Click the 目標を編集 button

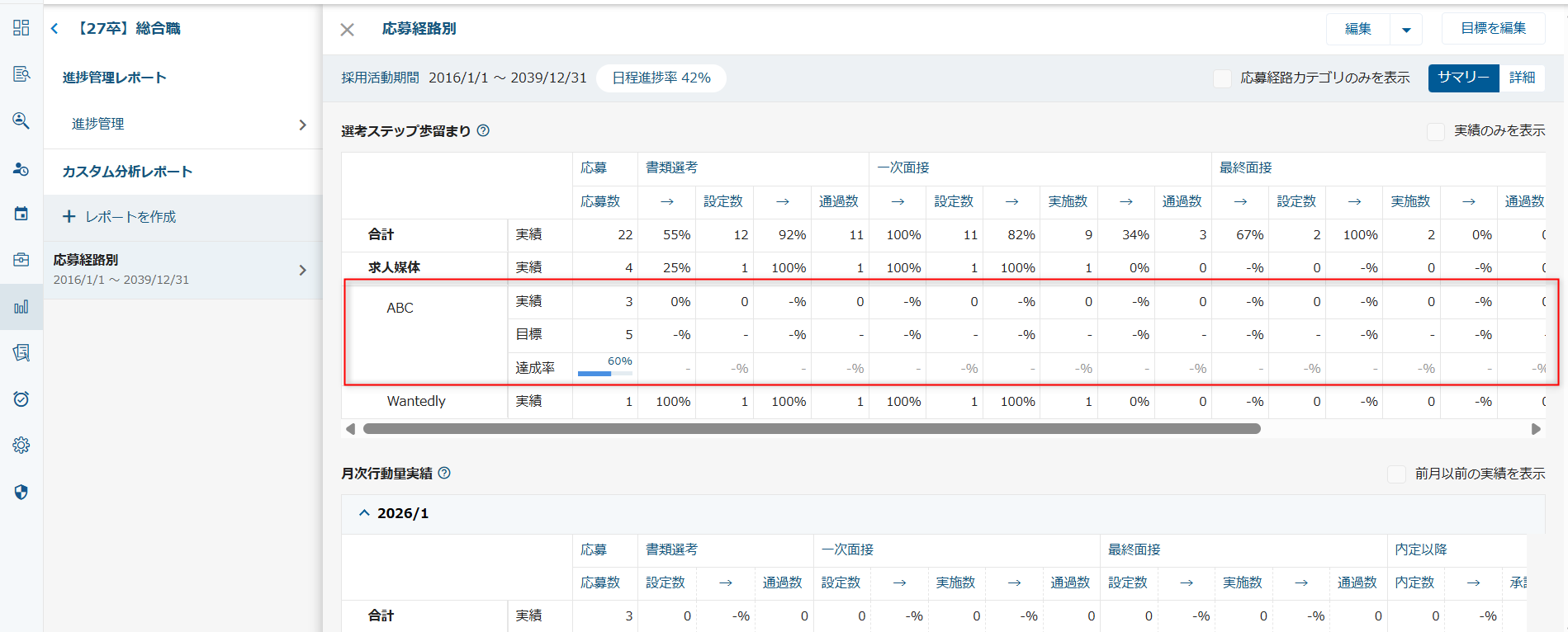coord(1493,29)
